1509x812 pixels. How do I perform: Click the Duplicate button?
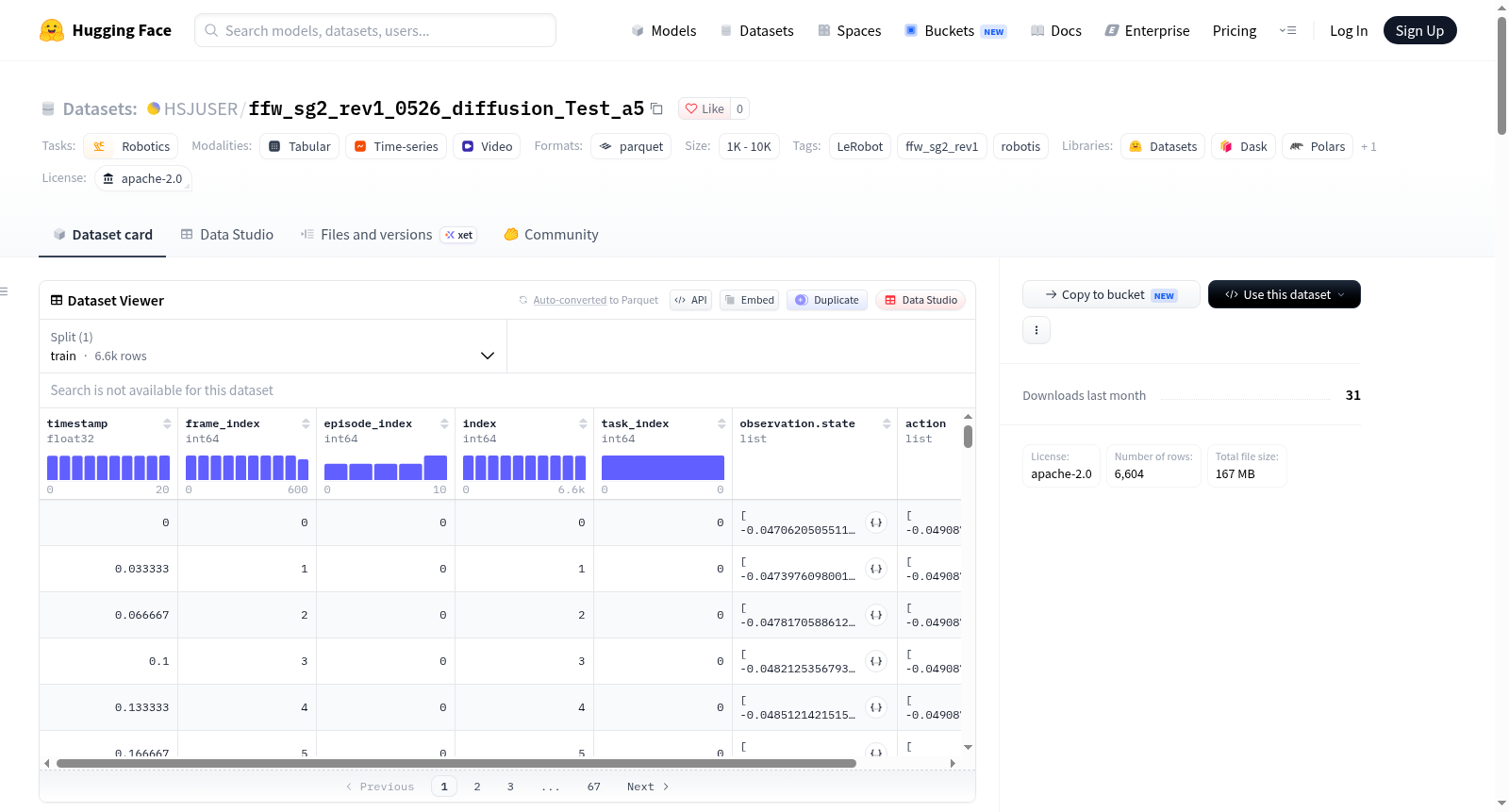click(x=827, y=300)
